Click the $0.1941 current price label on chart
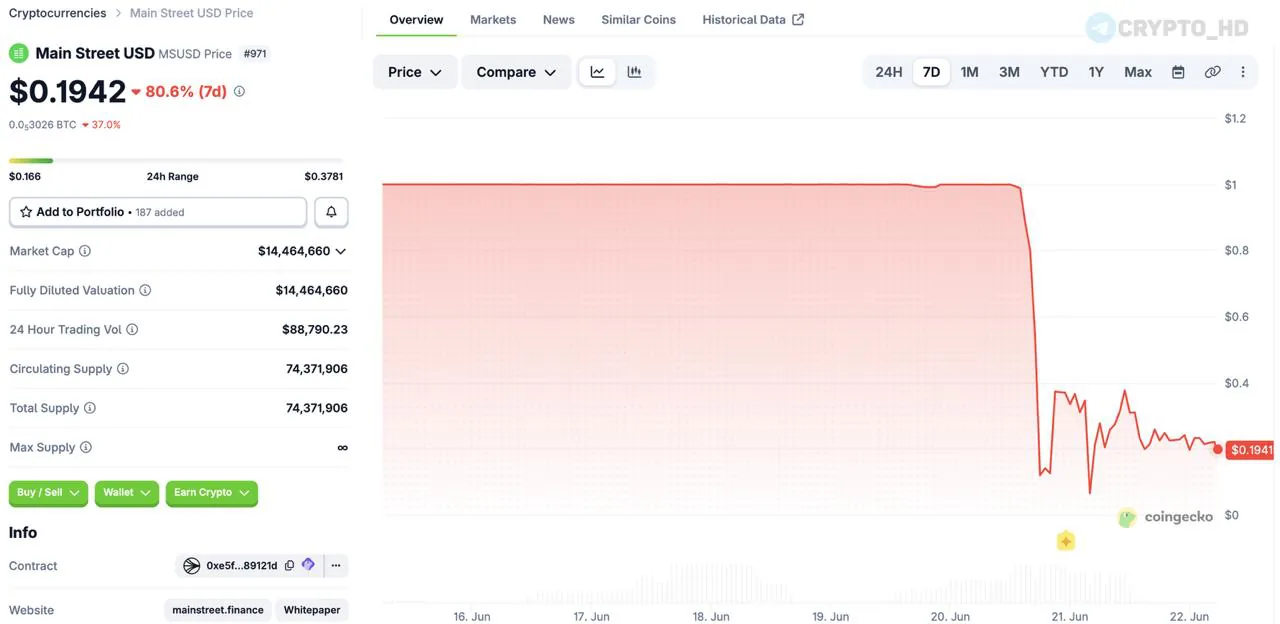The width and height of the screenshot is (1280, 624). pos(1250,450)
